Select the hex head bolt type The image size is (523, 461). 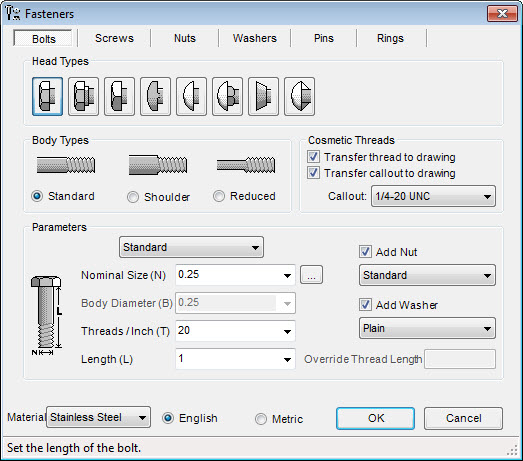pyautogui.click(x=47, y=96)
